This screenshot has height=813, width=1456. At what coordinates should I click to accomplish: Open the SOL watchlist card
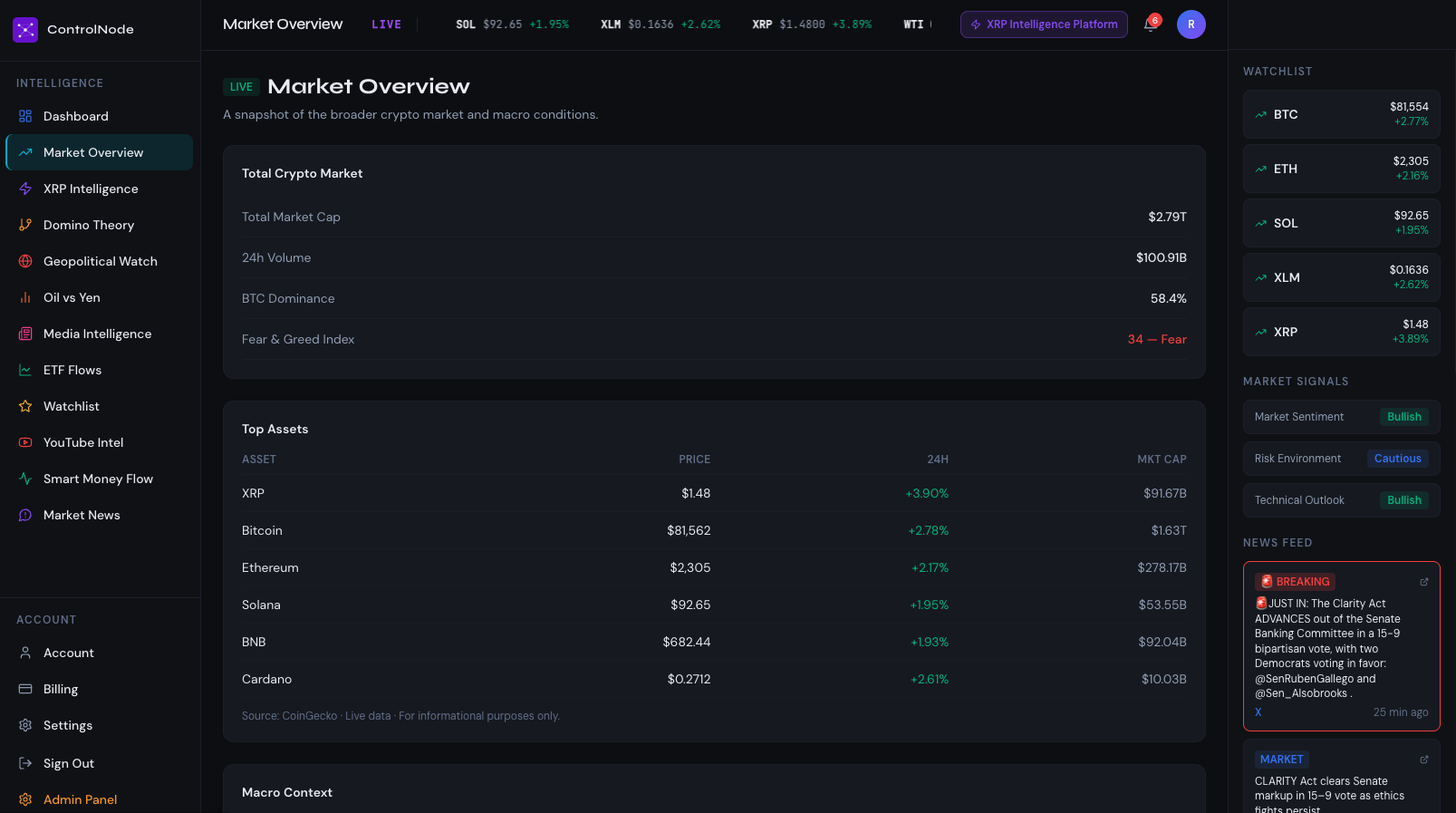tap(1342, 223)
